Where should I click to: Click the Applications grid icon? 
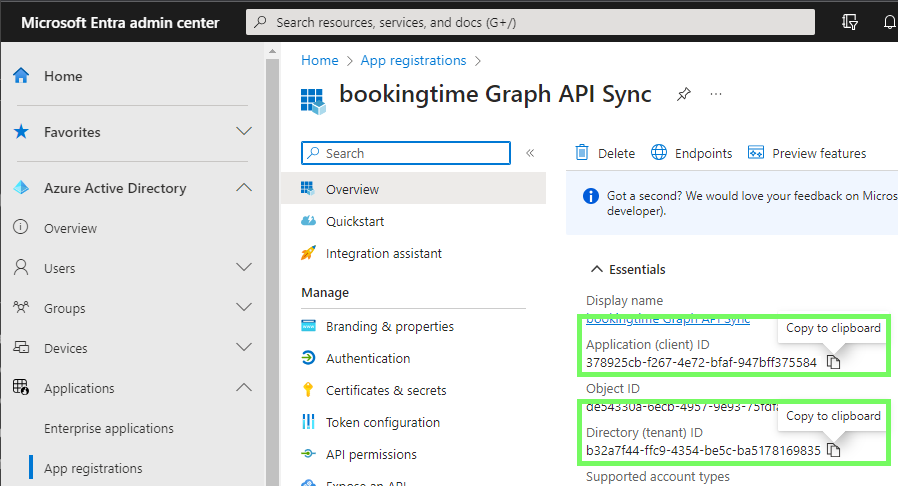tap(21, 388)
